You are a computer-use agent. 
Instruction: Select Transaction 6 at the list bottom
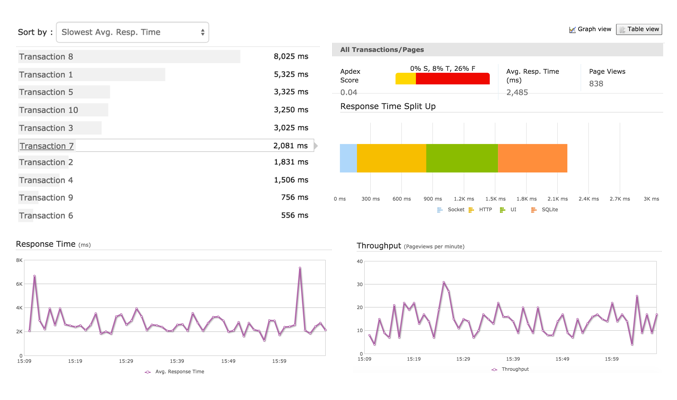coord(46,215)
